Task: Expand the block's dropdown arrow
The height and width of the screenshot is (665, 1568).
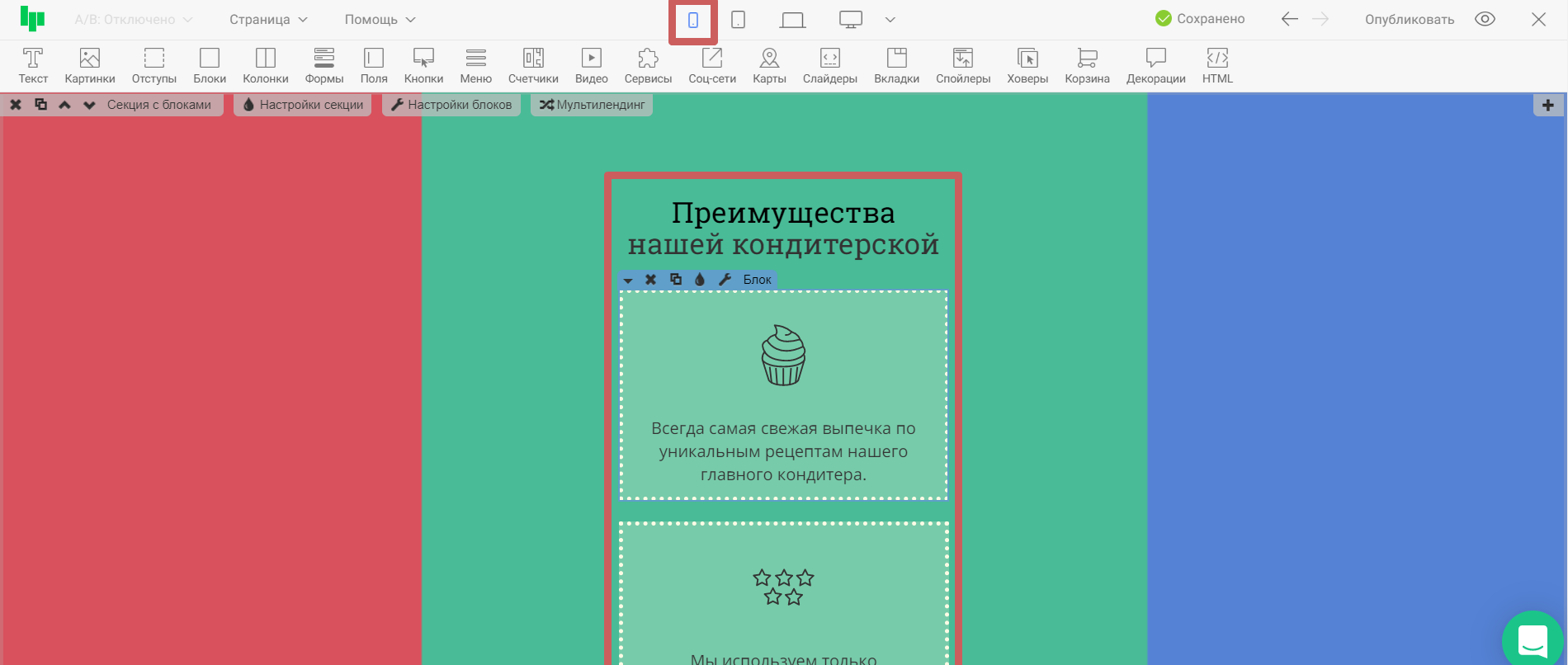Action: (628, 281)
